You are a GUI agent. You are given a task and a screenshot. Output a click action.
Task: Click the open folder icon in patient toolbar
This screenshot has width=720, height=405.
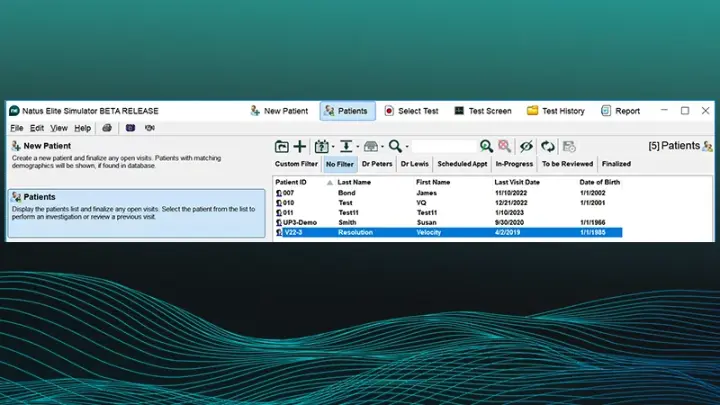tap(281, 146)
